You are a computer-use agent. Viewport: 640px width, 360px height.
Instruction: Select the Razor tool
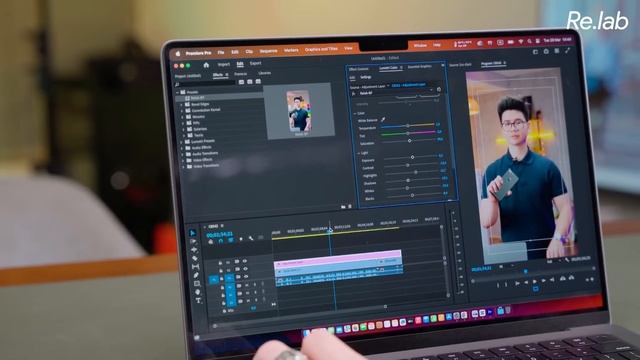pos(195,258)
